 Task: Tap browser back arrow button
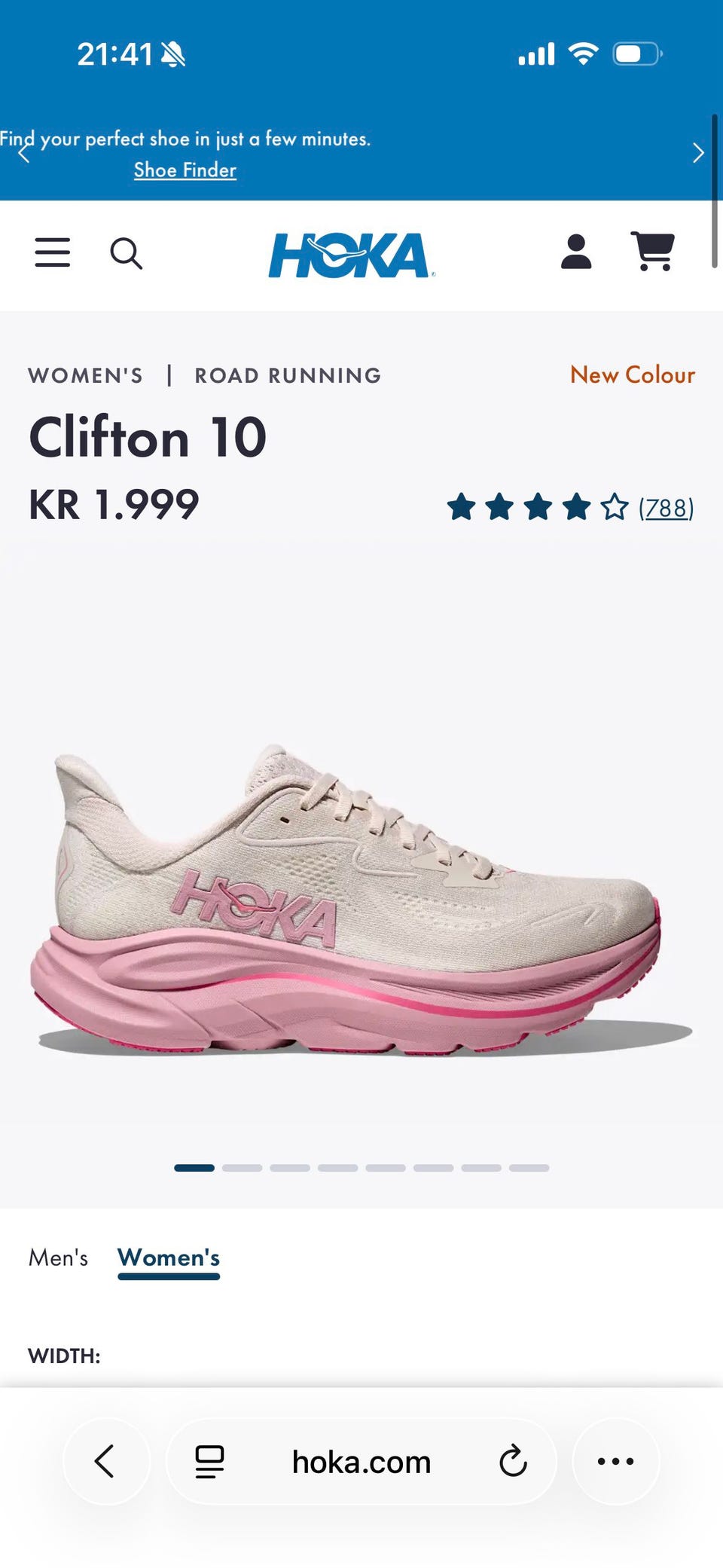tap(105, 1461)
